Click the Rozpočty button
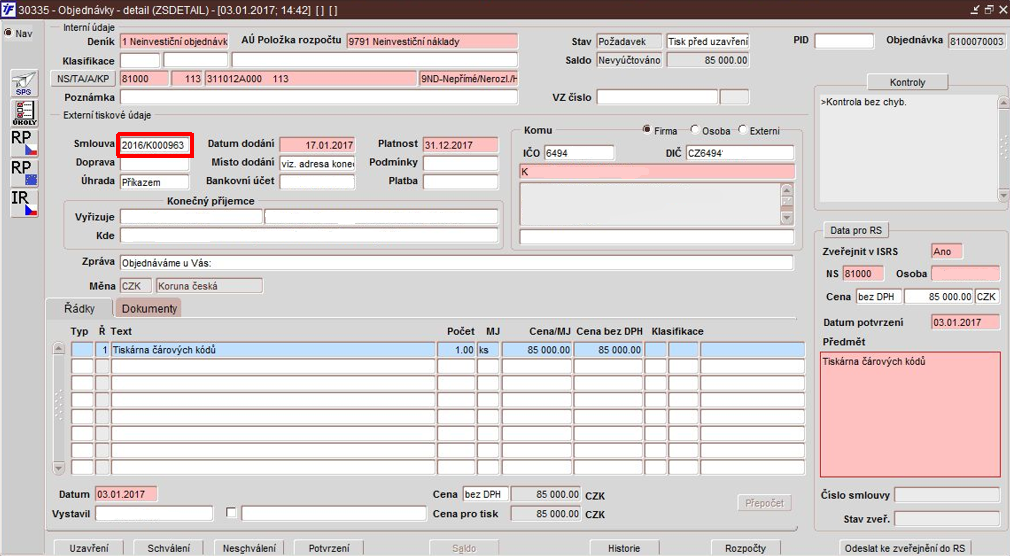Screen dimensions: 1010x556 click(745, 548)
